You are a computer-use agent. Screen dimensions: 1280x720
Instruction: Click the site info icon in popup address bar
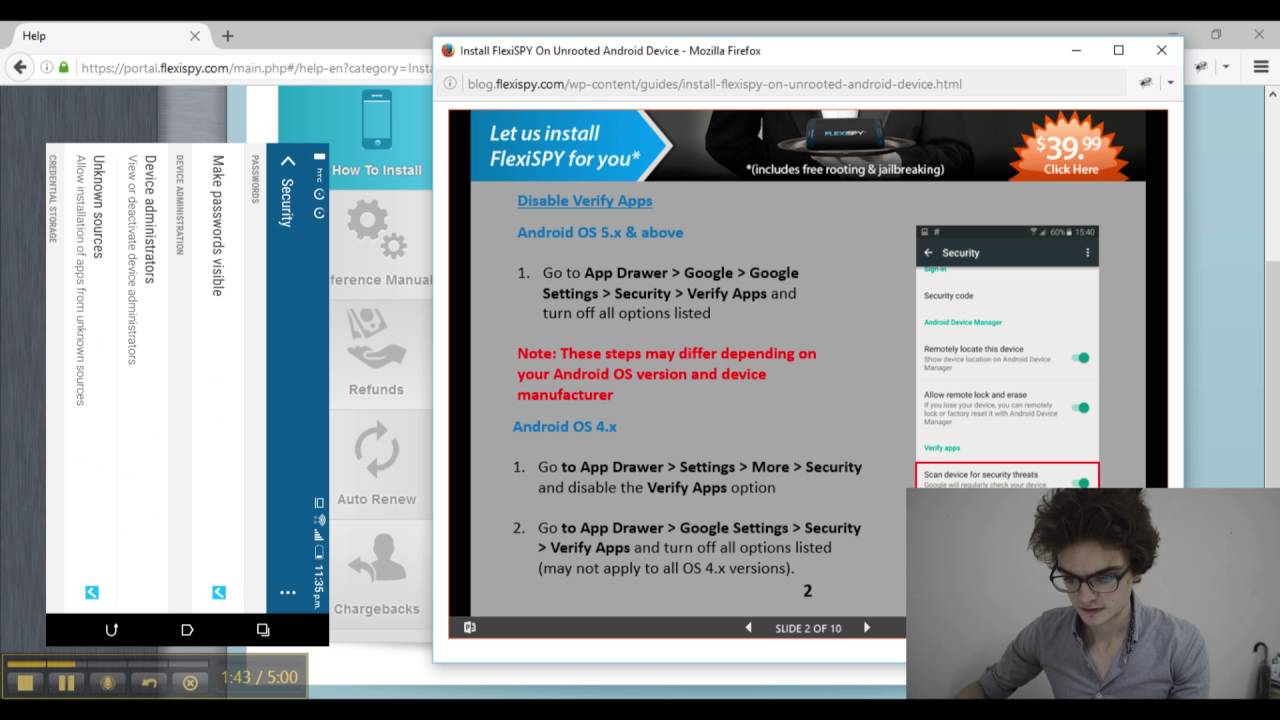click(450, 84)
